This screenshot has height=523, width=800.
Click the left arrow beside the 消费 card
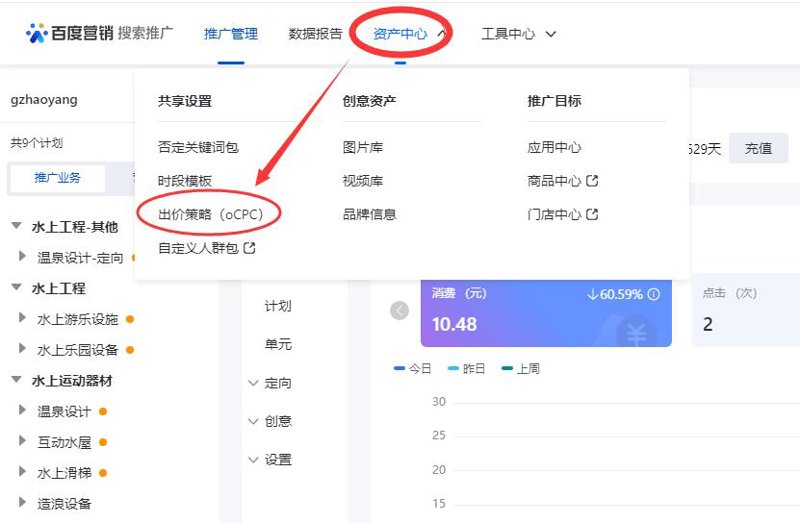(x=399, y=310)
